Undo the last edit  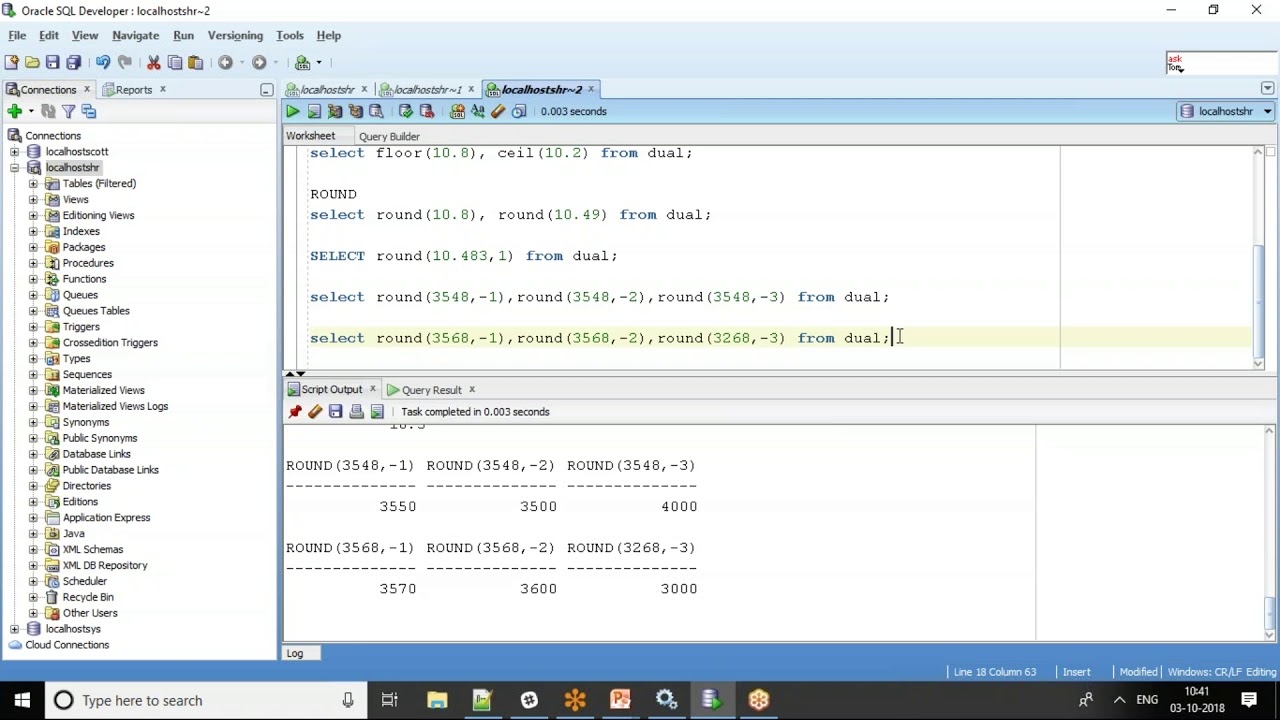(x=103, y=62)
